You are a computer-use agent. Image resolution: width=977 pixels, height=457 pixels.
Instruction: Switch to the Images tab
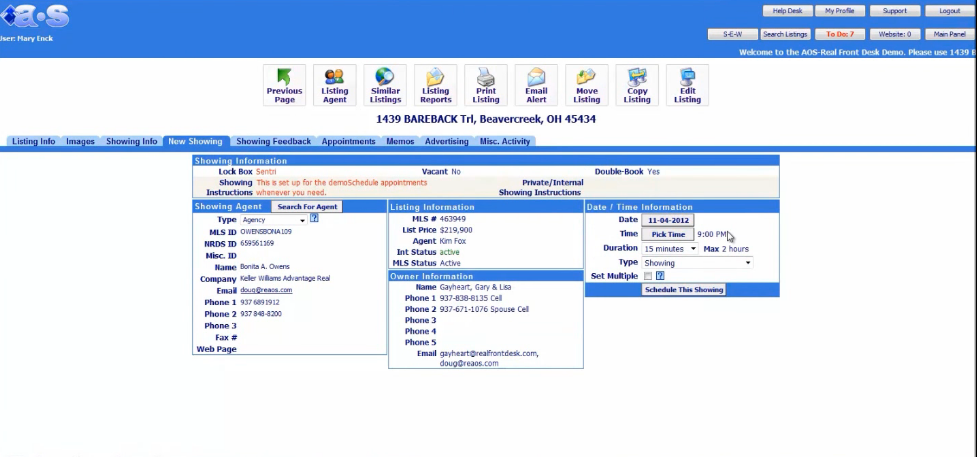(x=80, y=142)
